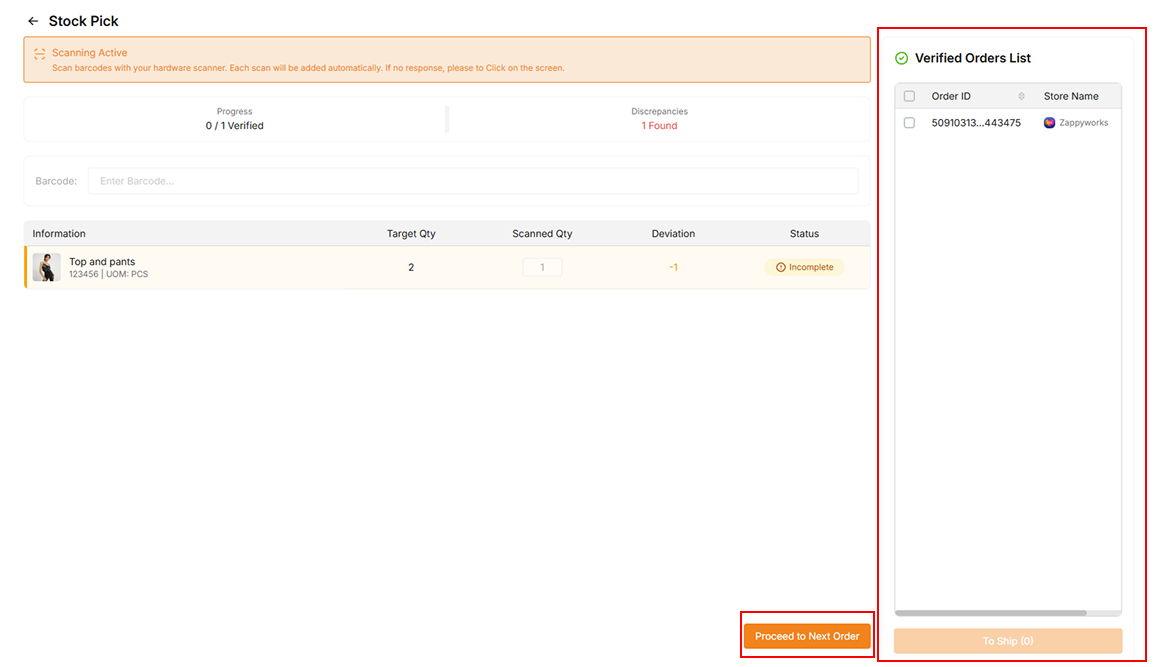Screen dimensions: 1158x667
Task: Click the Scanned Qty column header
Action: (542, 233)
